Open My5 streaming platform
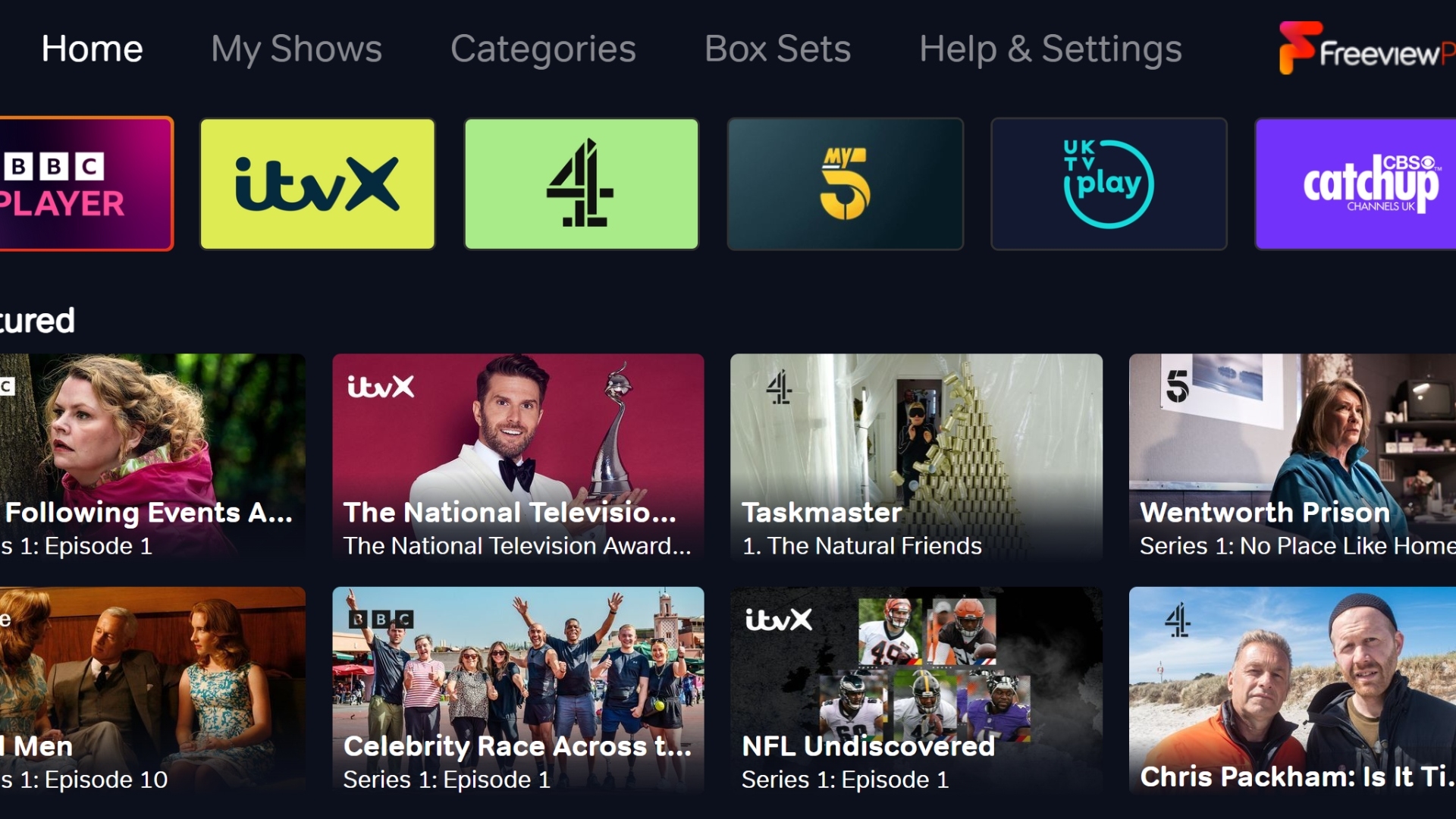Screen dimensions: 1456x819 click(843, 183)
